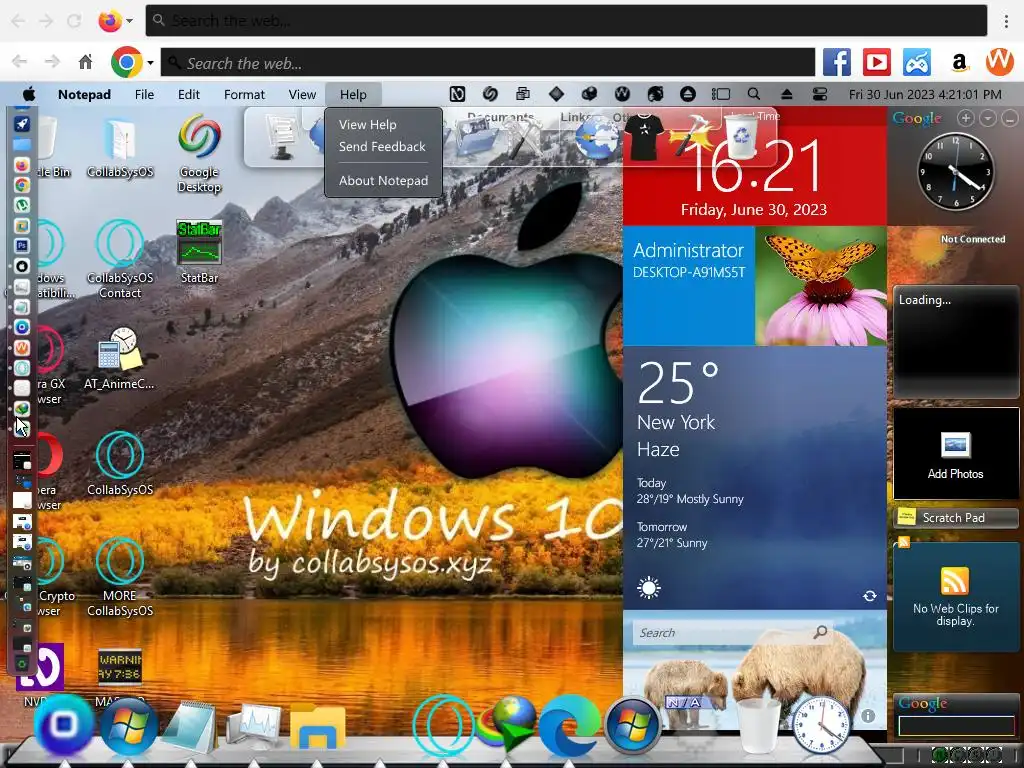Click the recycle bin icon in top dock

click(741, 136)
